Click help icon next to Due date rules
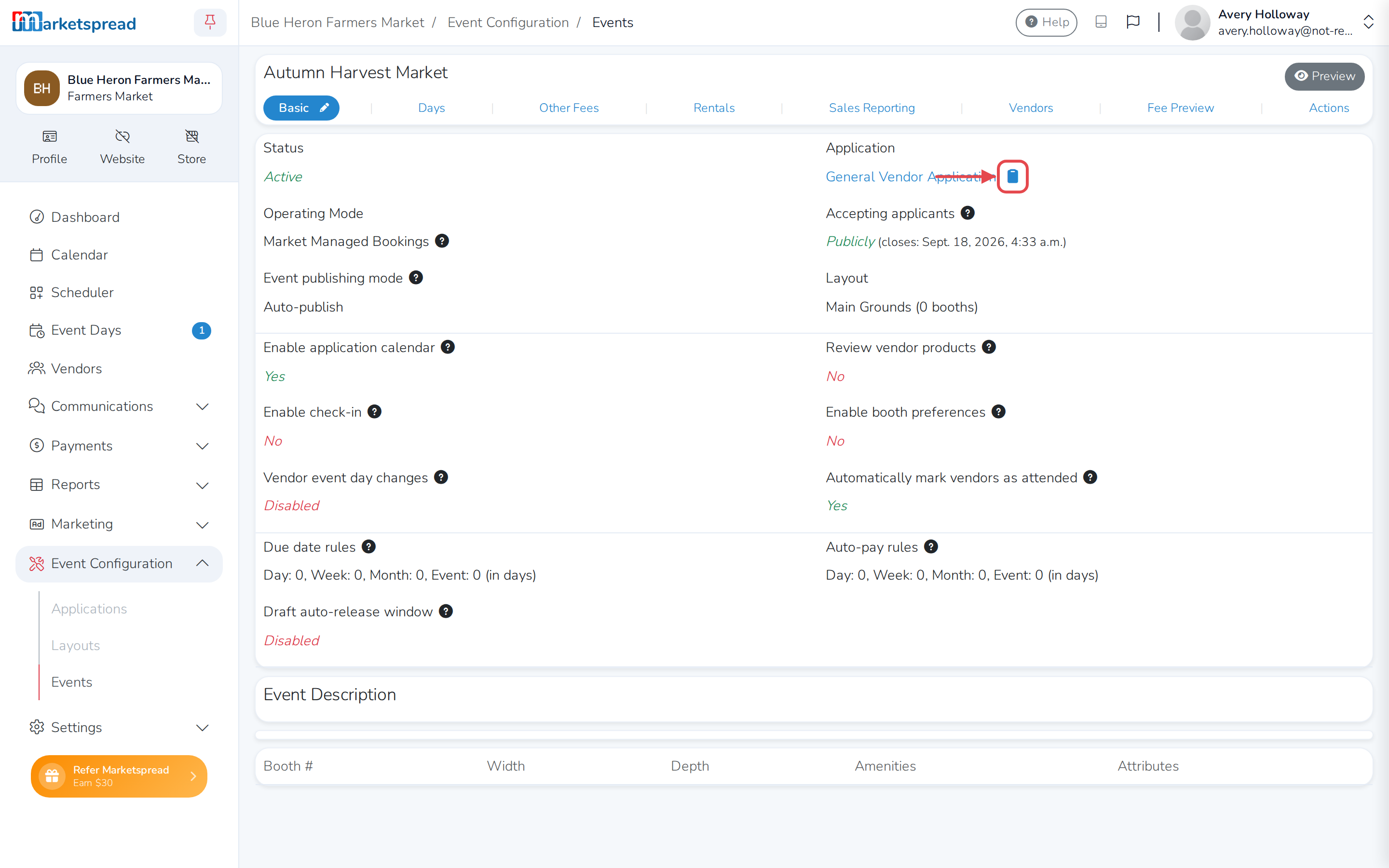Image resolution: width=1389 pixels, height=868 pixels. pos(368,546)
